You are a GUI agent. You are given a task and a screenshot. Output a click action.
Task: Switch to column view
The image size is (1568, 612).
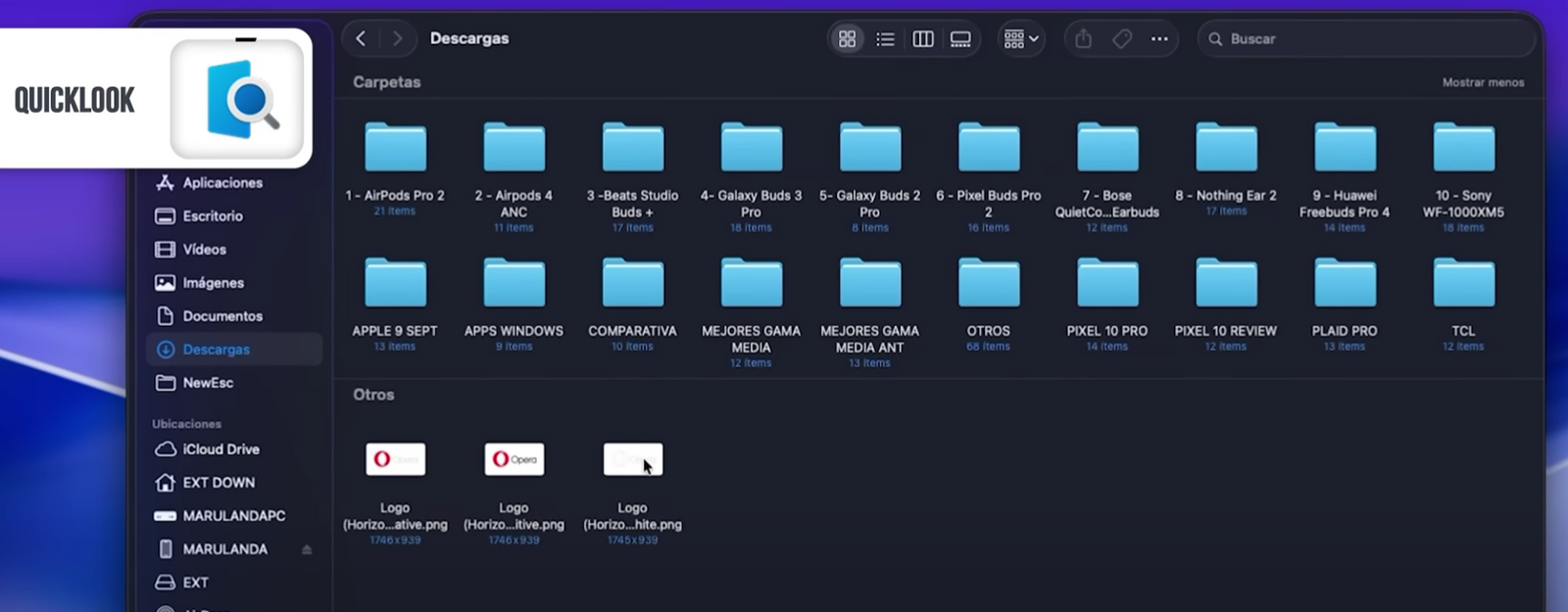click(x=923, y=39)
